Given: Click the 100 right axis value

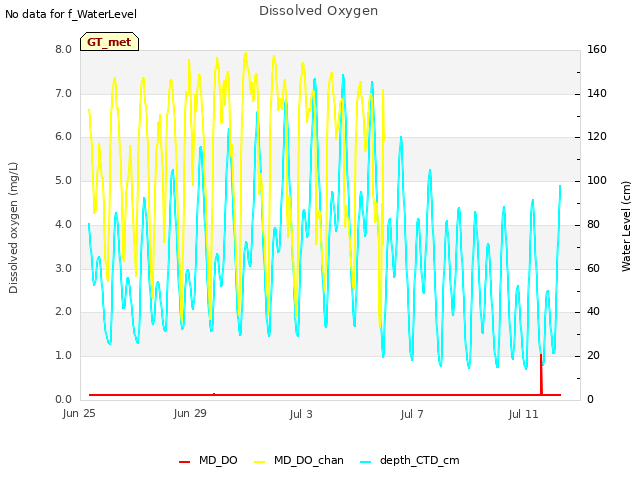Looking at the screenshot, I should point(597,180).
